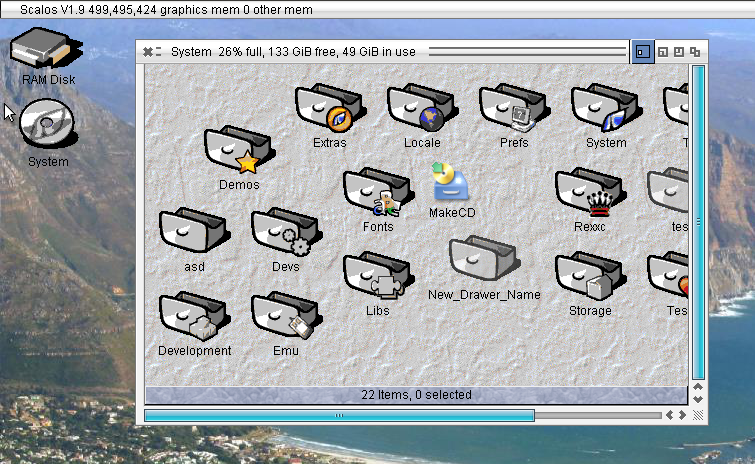Select the Demos drawer with star
The height and width of the screenshot is (464, 755).
tap(238, 152)
